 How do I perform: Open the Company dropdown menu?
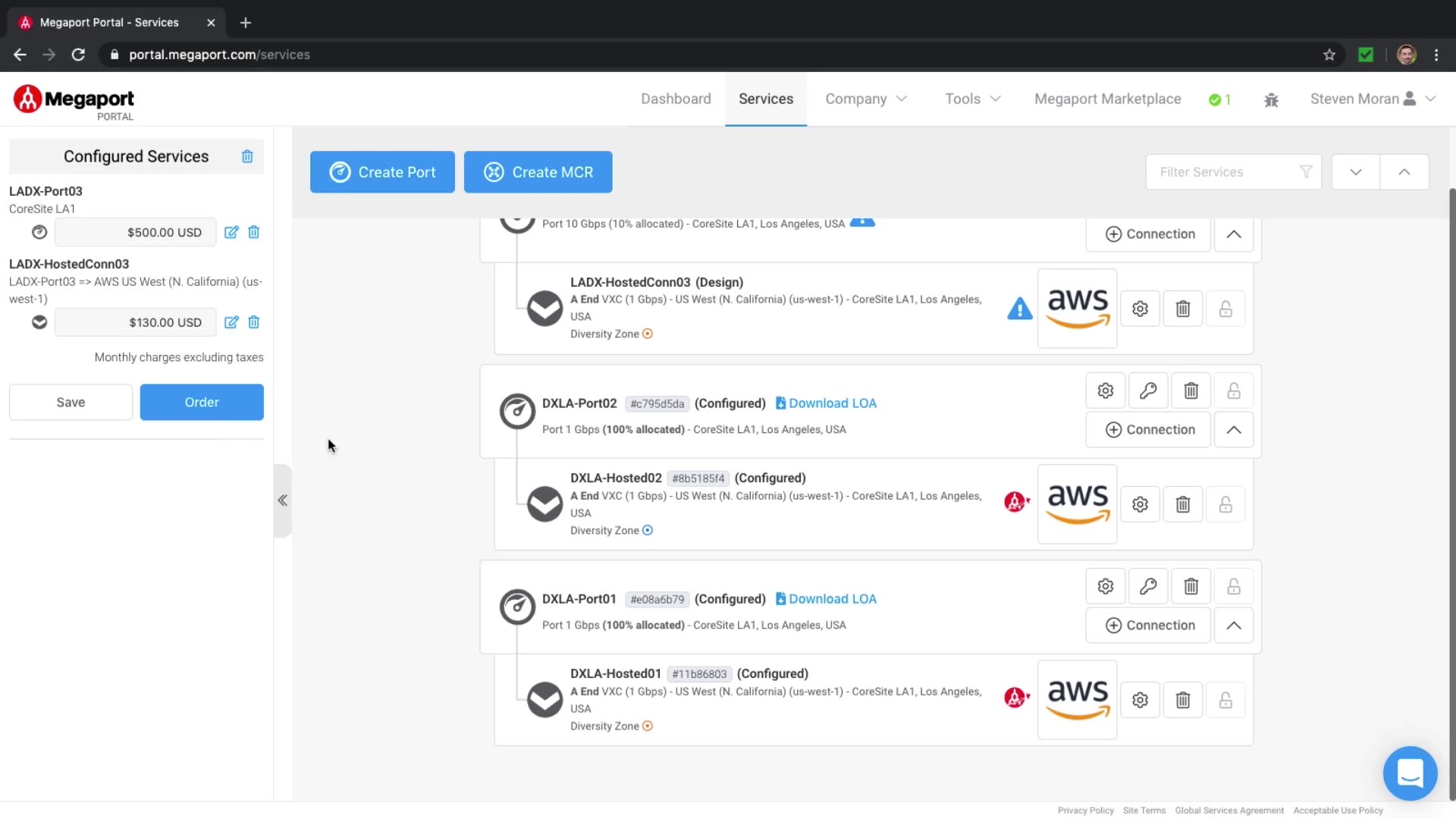pos(865,99)
